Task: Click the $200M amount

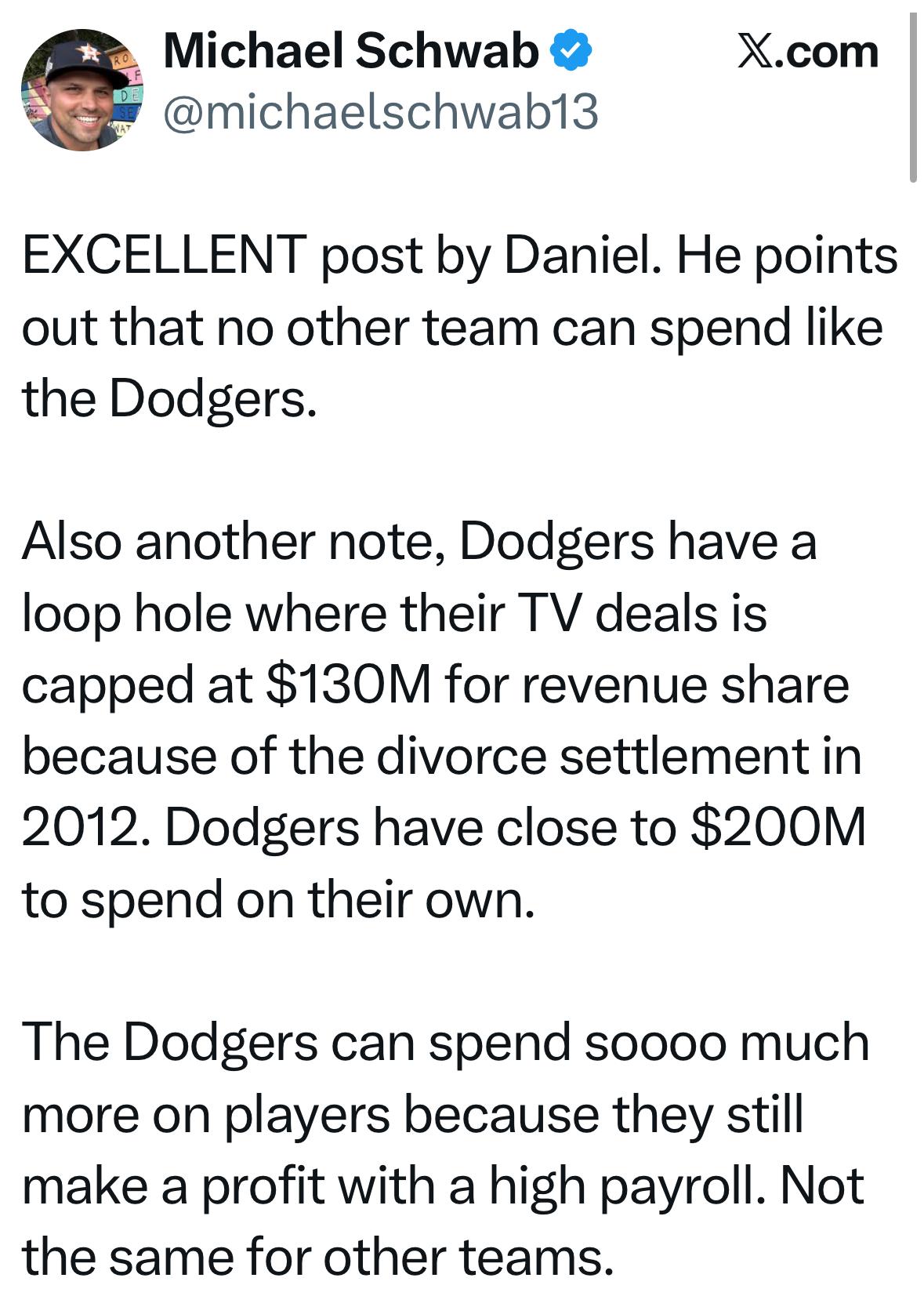Action: (x=778, y=828)
